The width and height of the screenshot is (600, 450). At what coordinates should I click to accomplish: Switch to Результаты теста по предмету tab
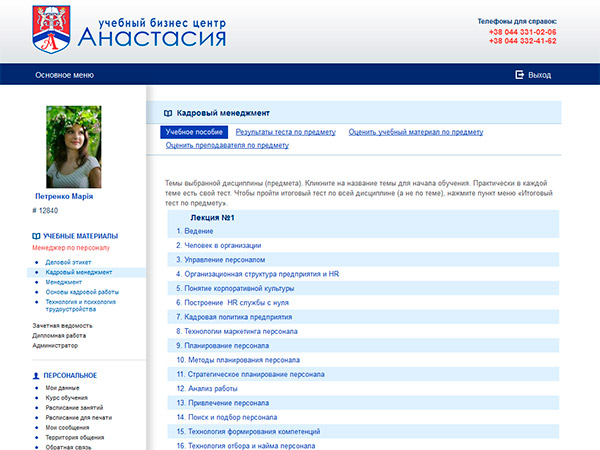point(286,132)
